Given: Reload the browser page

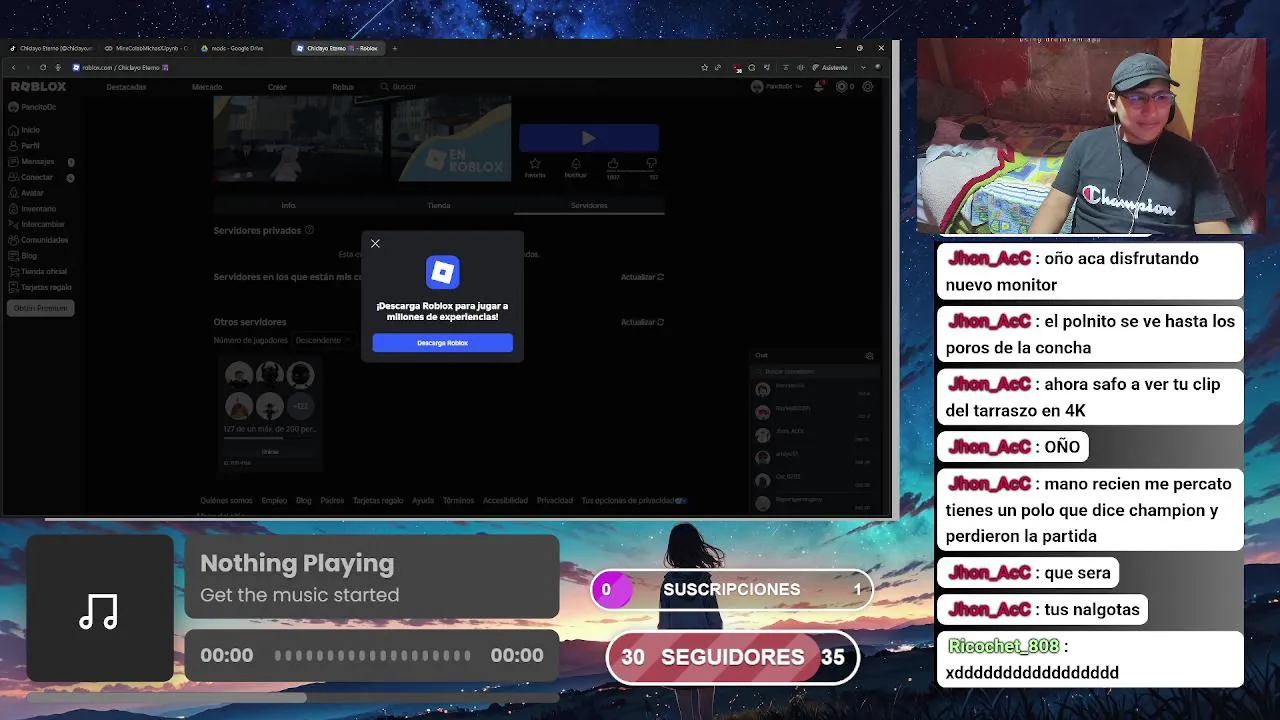Looking at the screenshot, I should click(42, 67).
